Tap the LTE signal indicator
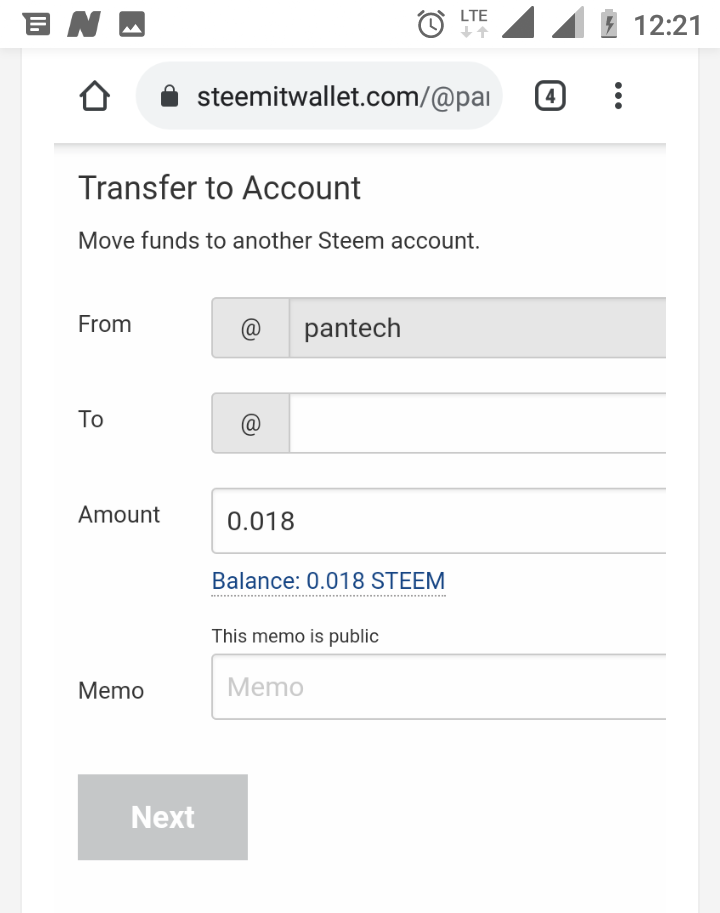 474,24
